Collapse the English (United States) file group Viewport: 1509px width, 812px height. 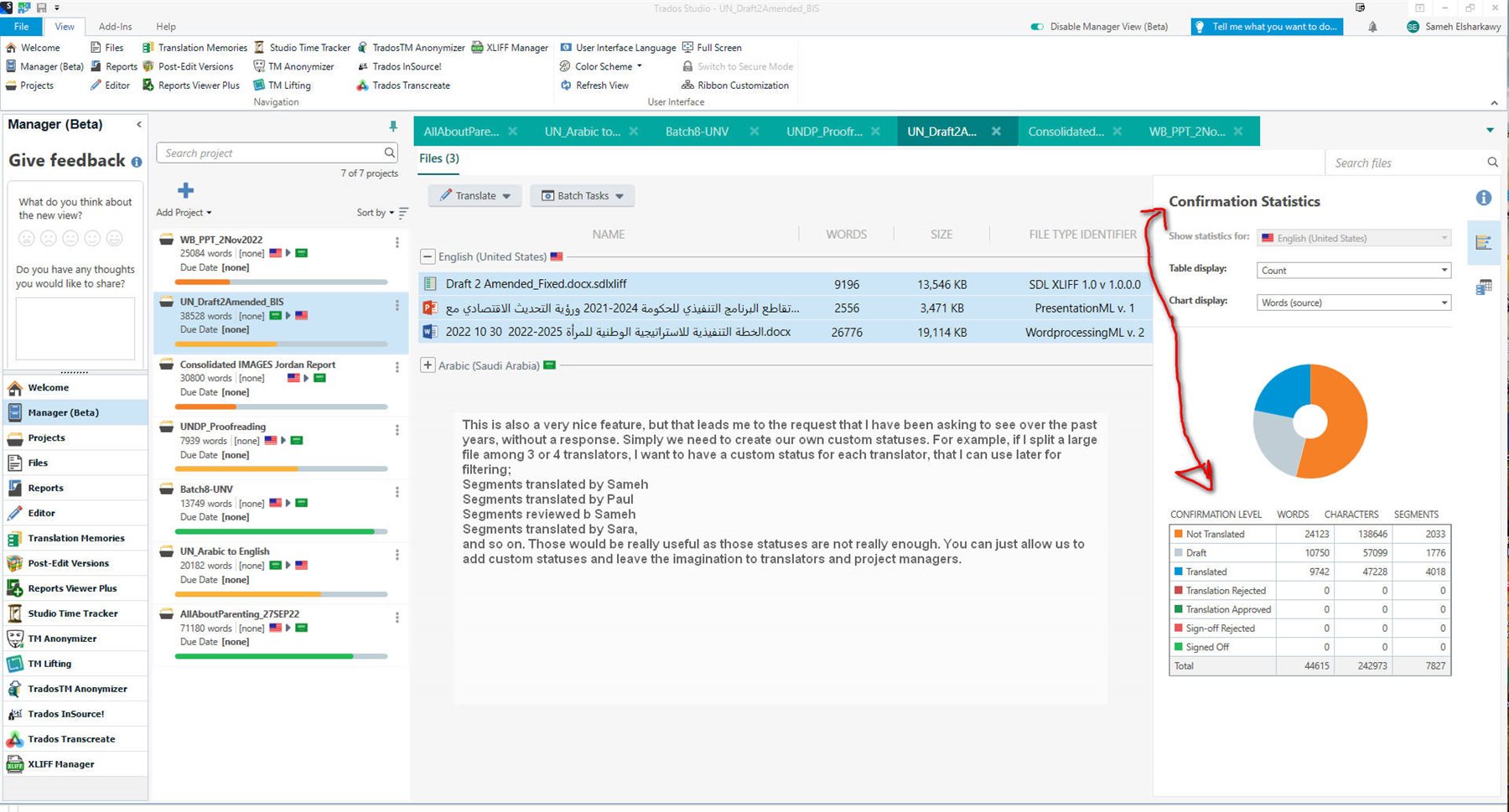tap(428, 256)
